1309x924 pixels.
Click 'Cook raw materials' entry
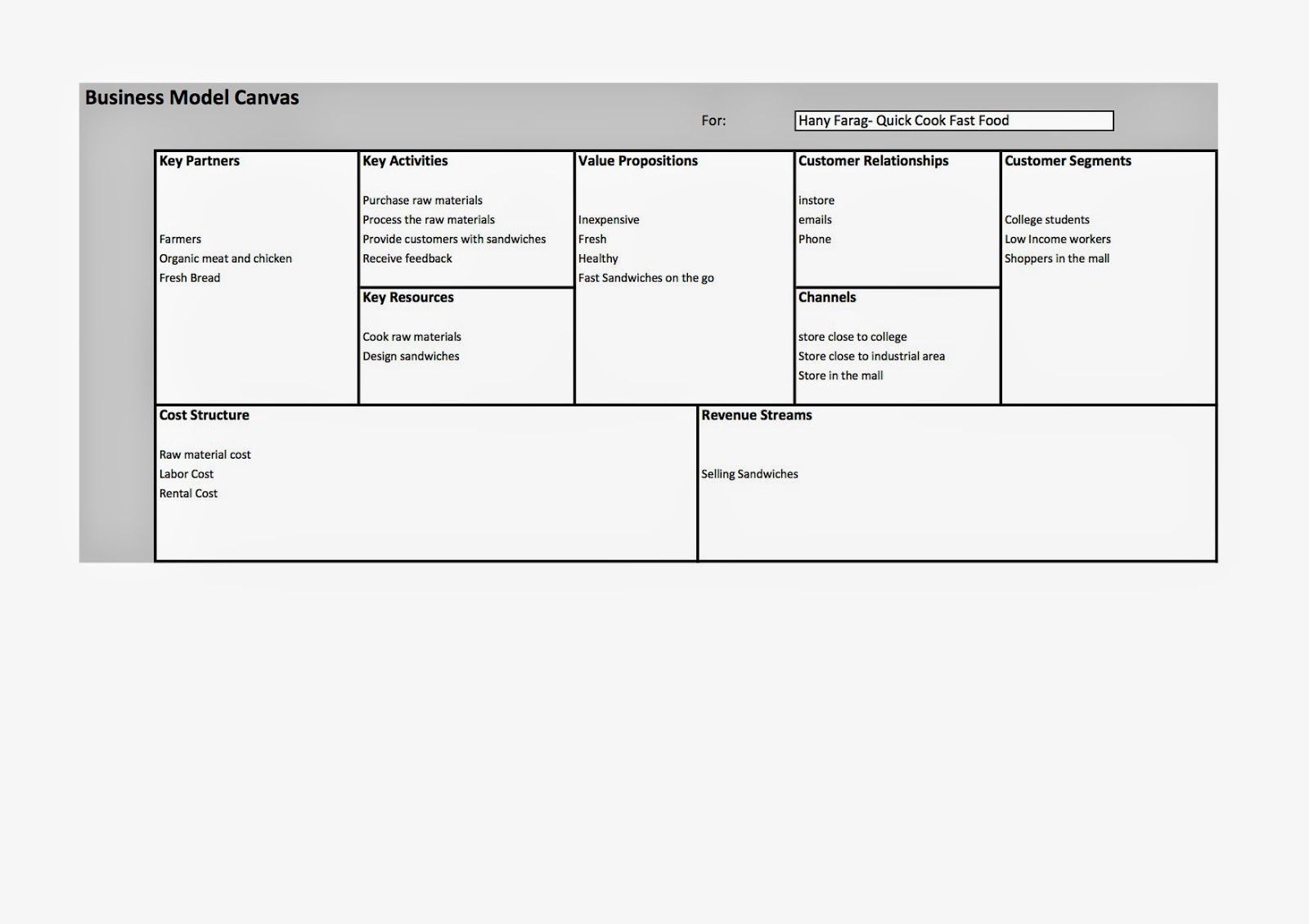point(412,337)
